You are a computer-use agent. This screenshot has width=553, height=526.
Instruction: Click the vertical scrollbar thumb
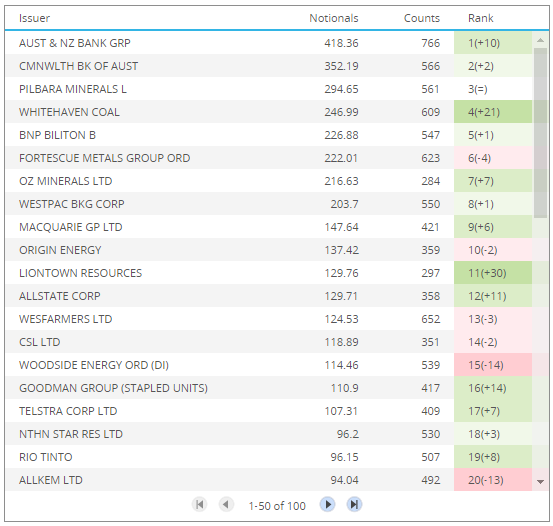pos(540,133)
